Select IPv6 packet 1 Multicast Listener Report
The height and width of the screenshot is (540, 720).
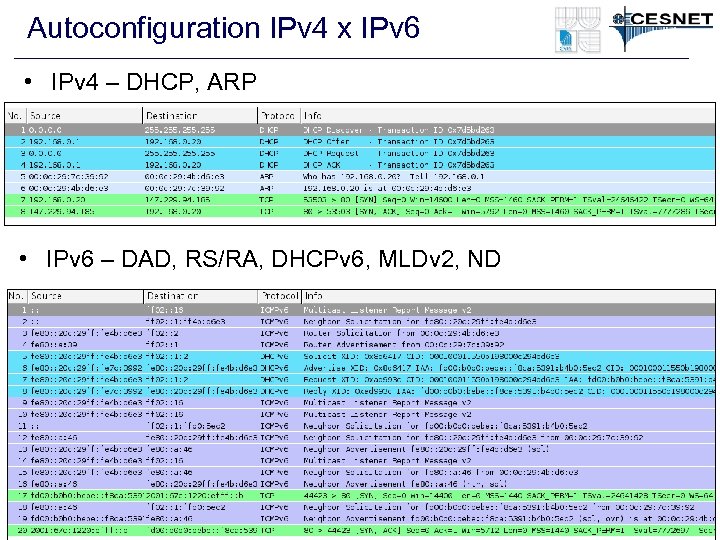tap(361, 310)
